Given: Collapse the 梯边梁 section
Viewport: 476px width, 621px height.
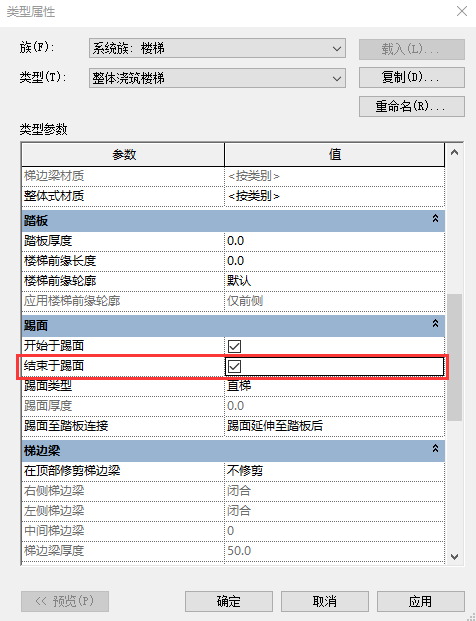Looking at the screenshot, I should click(435, 449).
